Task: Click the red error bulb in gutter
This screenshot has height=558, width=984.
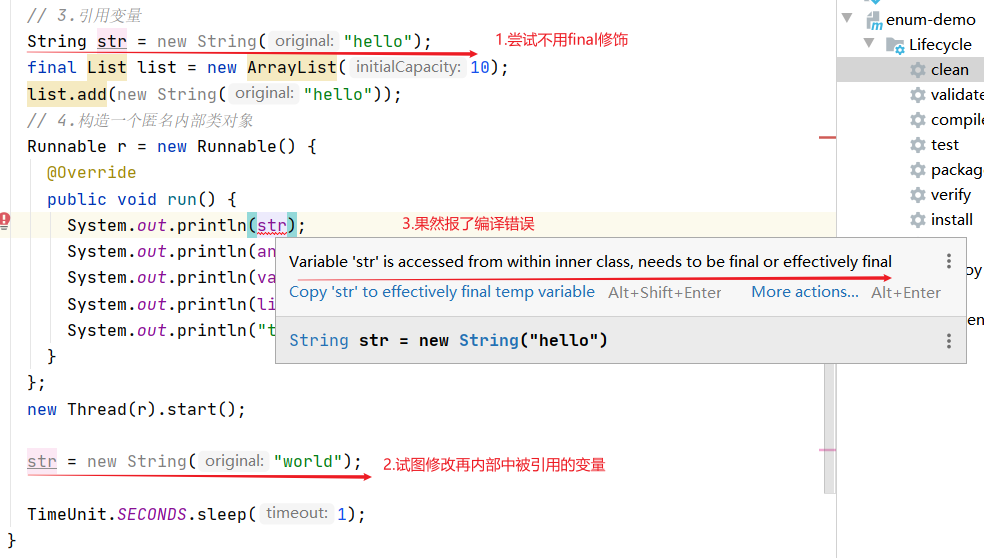Action: coord(4,221)
